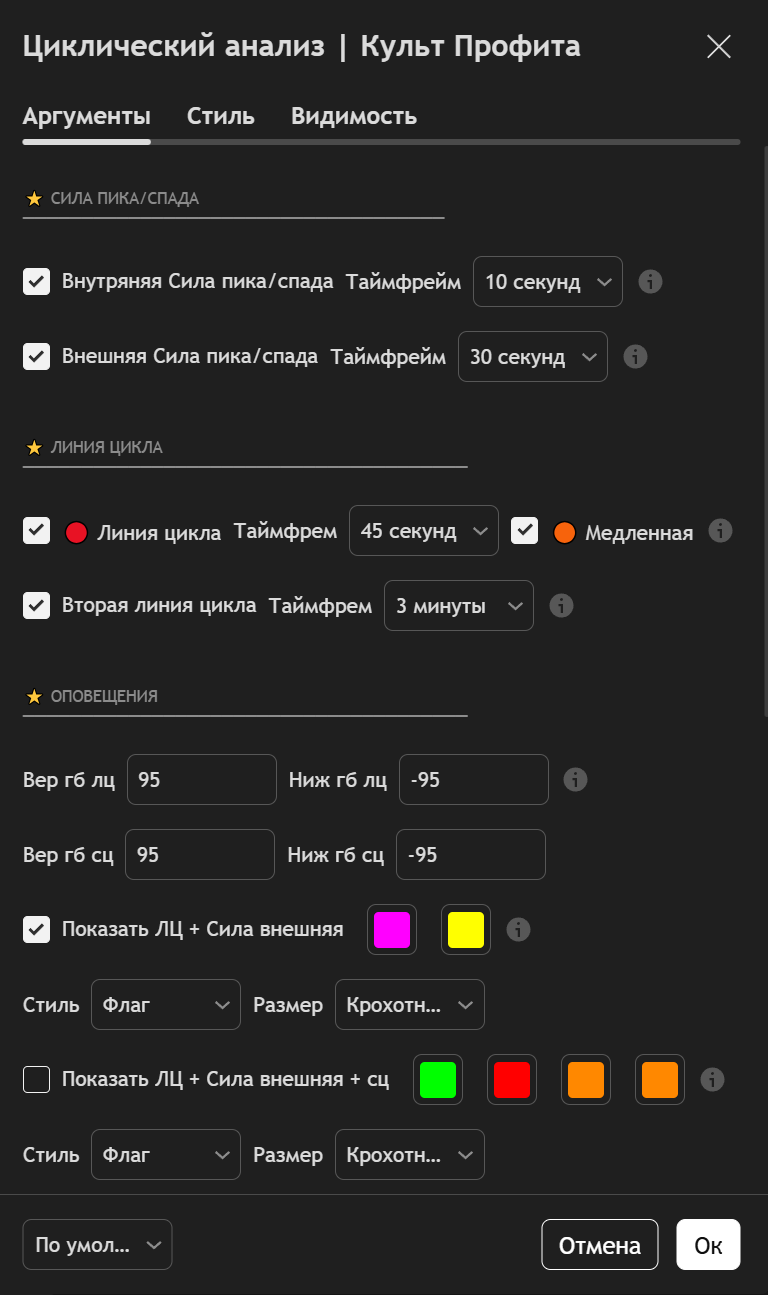Click the Вер гб лц input field
Viewport: 768px width, 1295px height.
coord(201,779)
